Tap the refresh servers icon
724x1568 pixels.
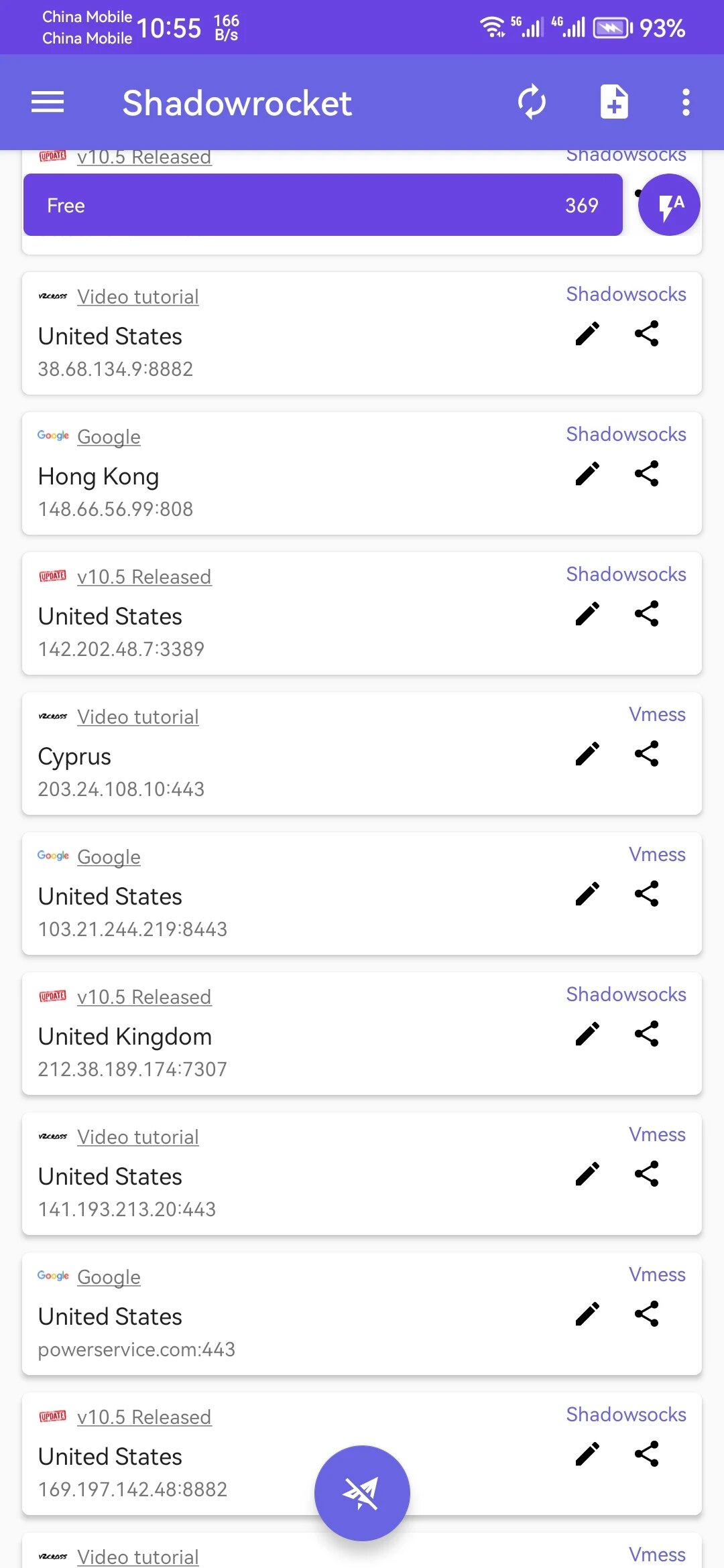pyautogui.click(x=532, y=103)
